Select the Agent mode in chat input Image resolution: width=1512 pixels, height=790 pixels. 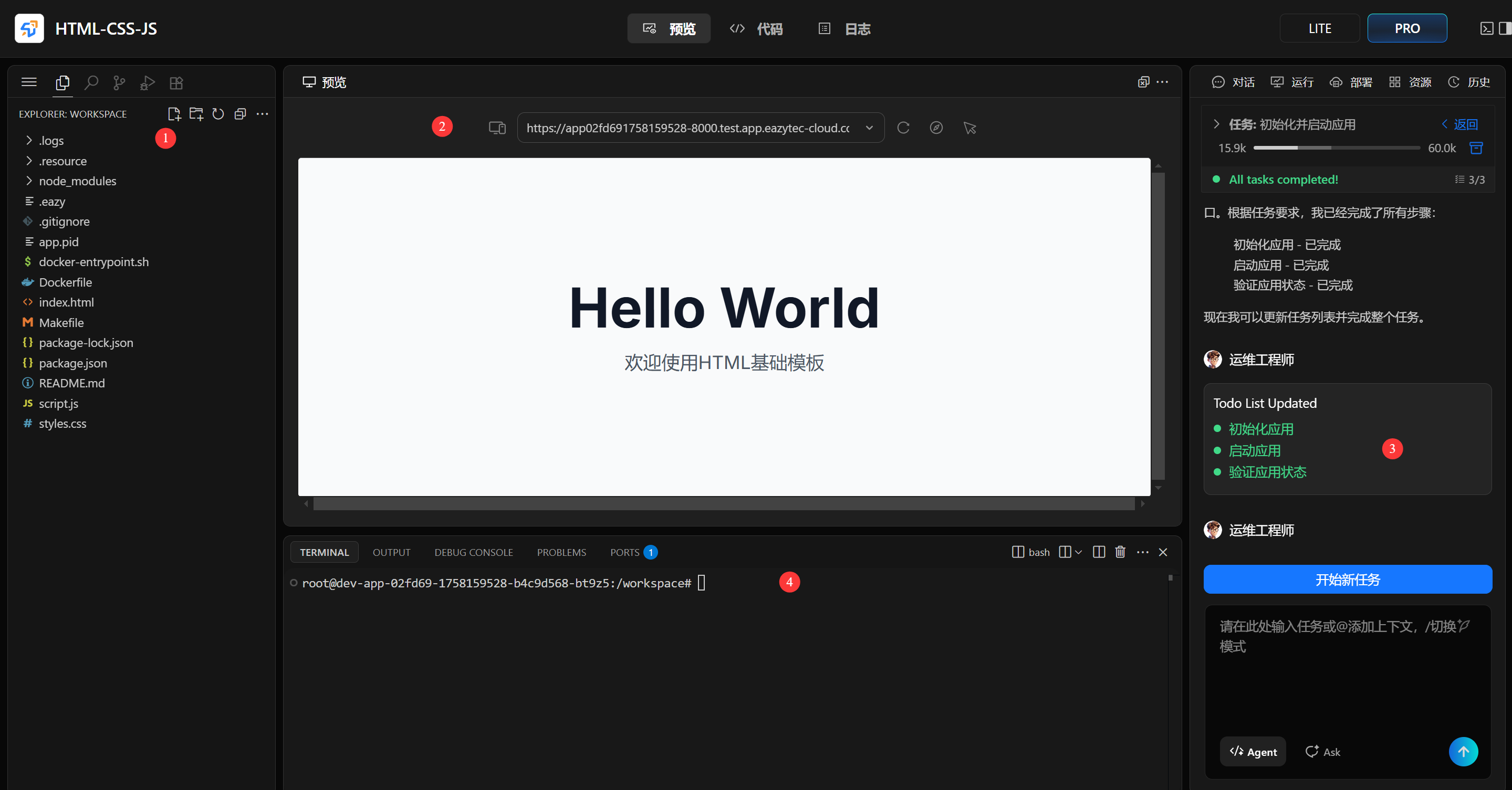point(1253,751)
